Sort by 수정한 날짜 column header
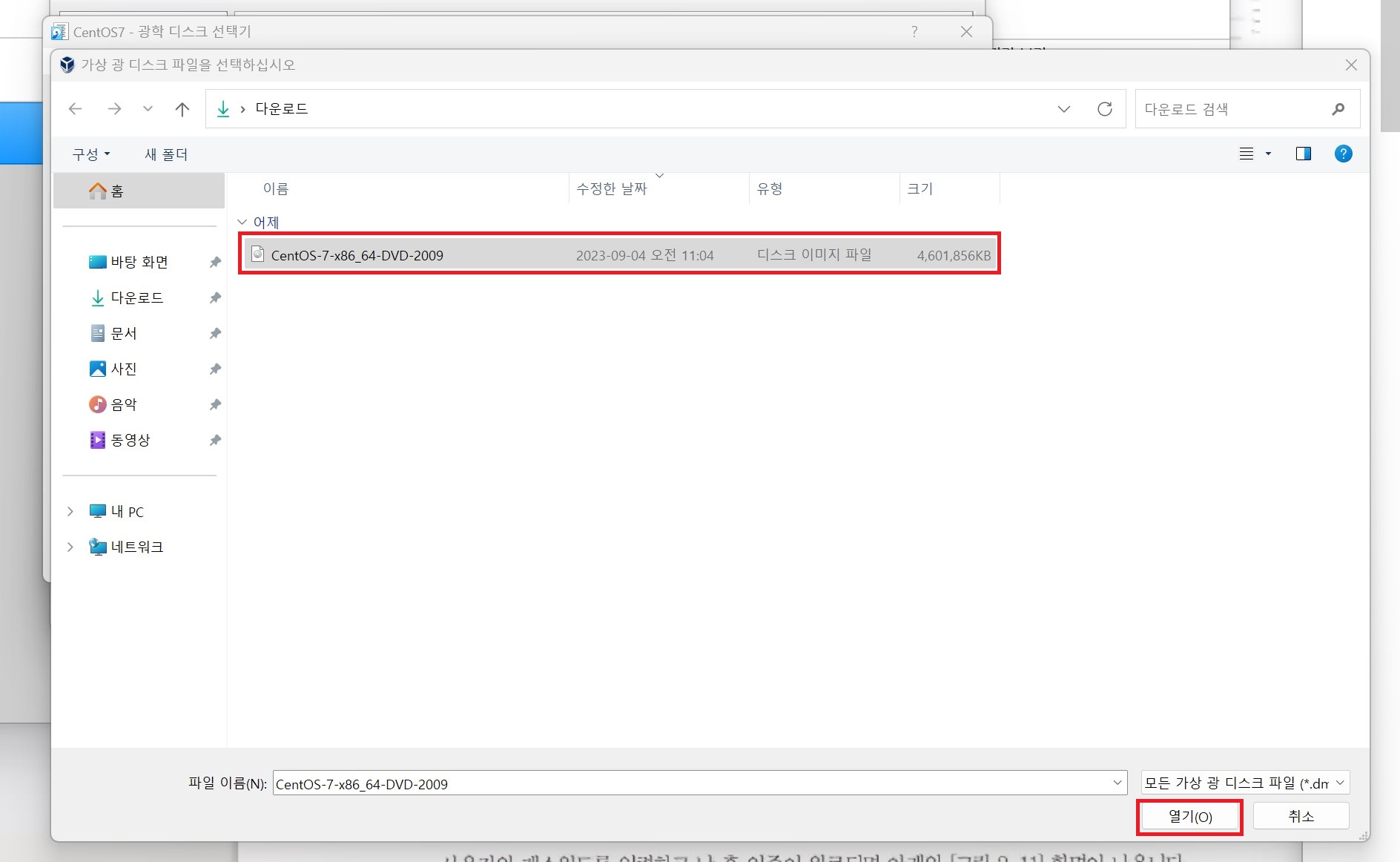 (612, 188)
